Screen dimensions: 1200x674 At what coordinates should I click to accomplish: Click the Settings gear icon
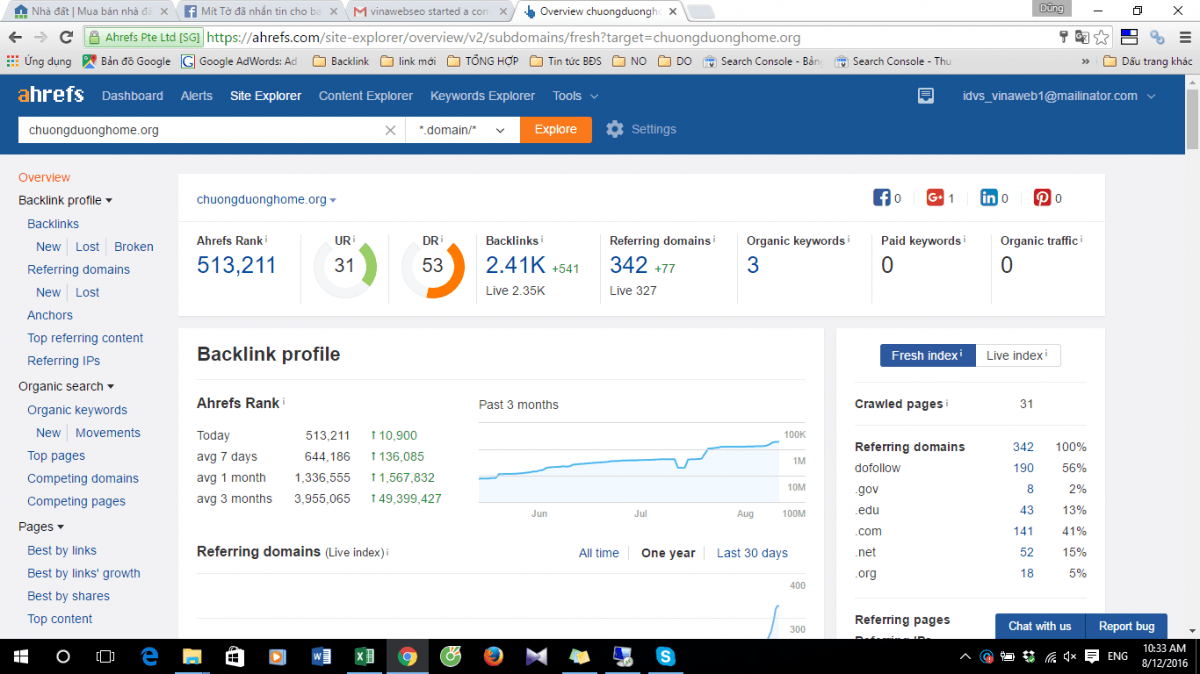[x=615, y=129]
